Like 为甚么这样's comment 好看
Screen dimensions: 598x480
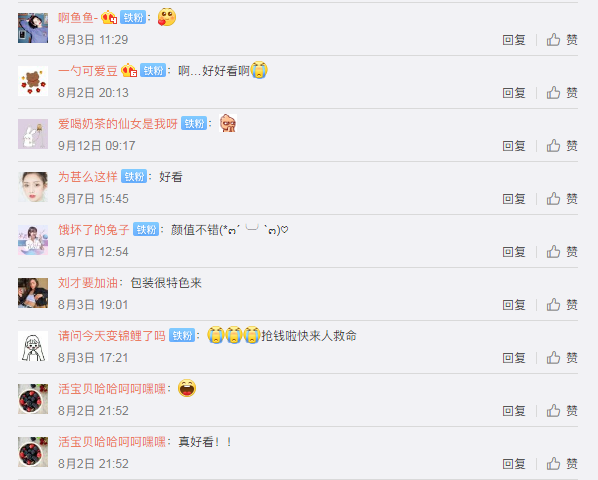[x=562, y=199]
